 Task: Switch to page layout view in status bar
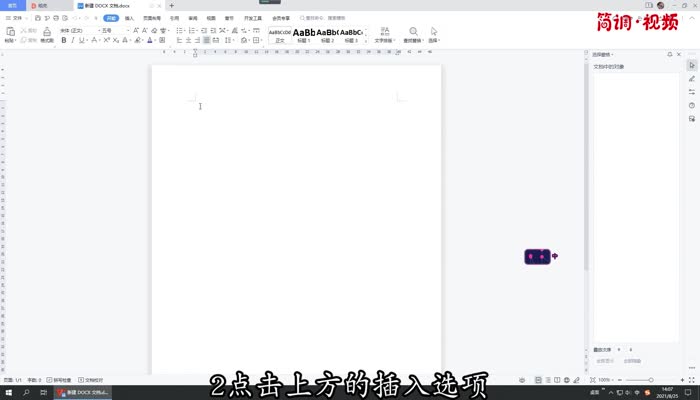click(x=538, y=381)
